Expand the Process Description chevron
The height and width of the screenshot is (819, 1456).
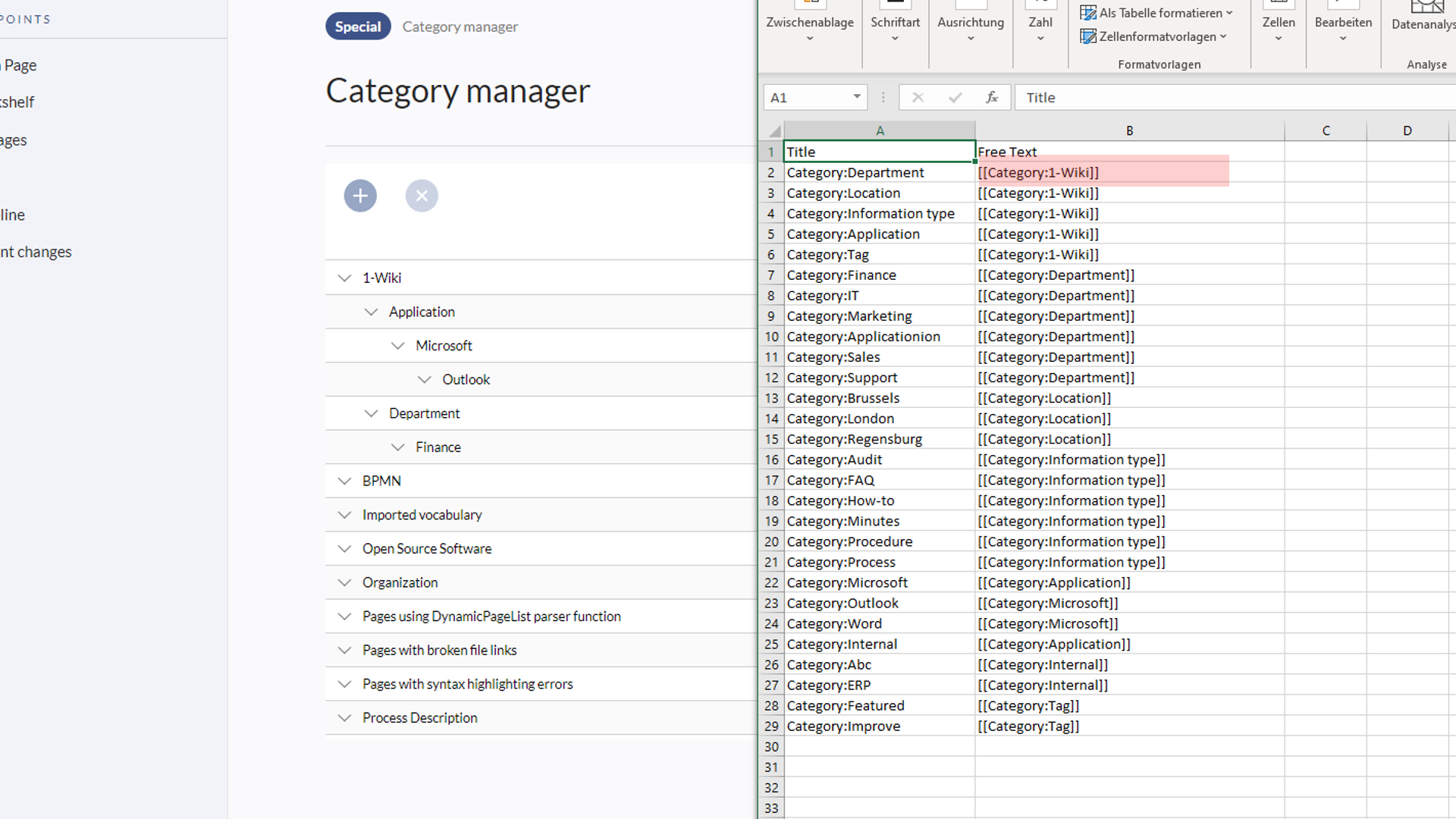[x=344, y=718]
